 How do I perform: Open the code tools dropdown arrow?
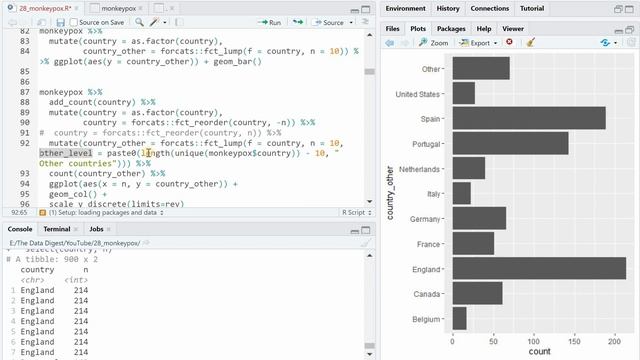165,22
